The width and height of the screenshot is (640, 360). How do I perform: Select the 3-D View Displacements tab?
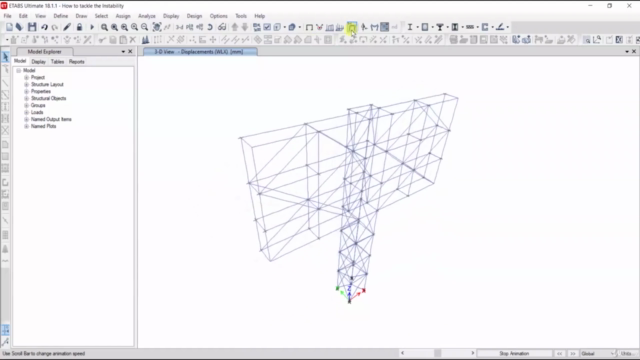(200, 52)
